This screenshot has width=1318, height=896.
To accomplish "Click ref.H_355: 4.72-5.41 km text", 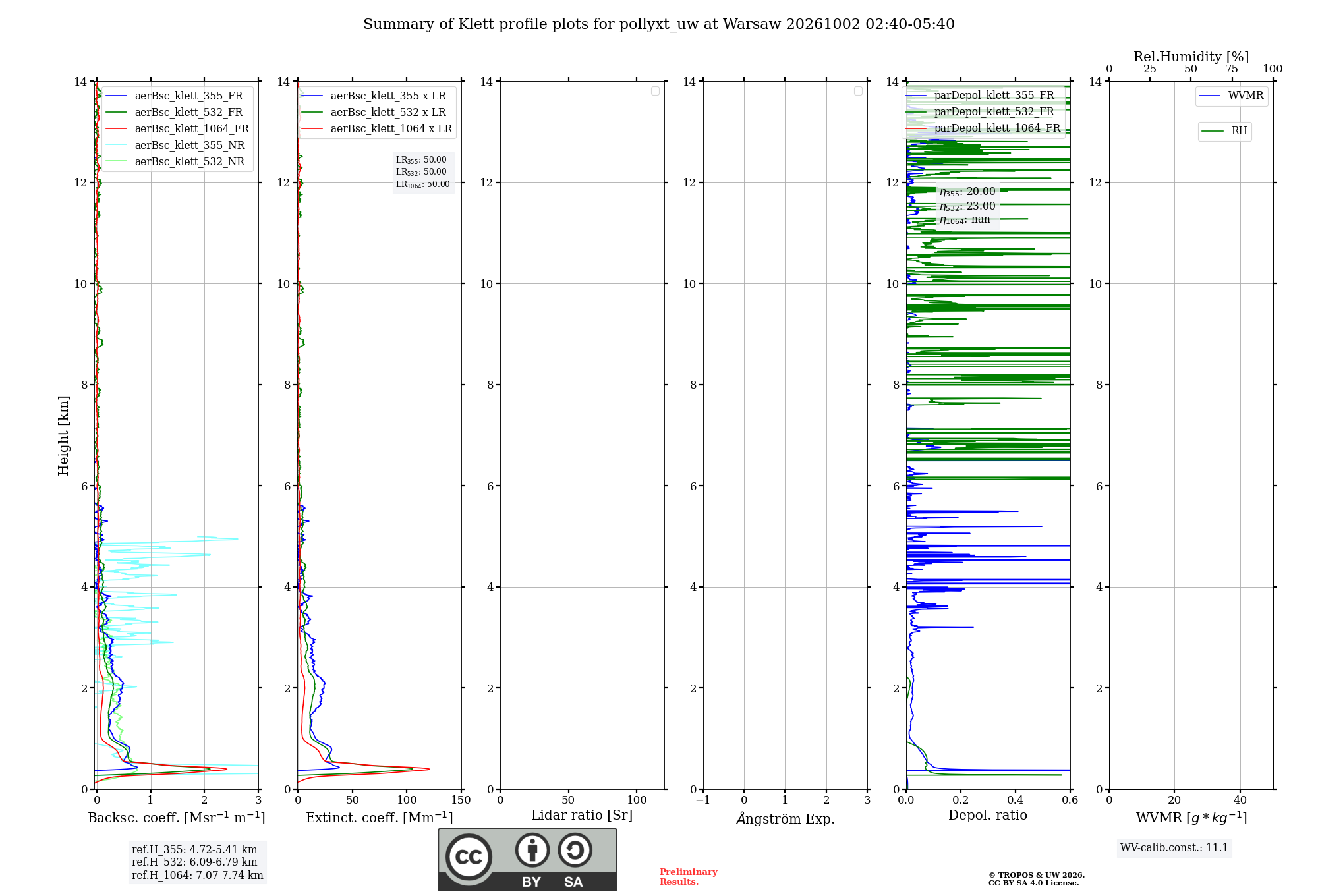I will pos(194,850).
